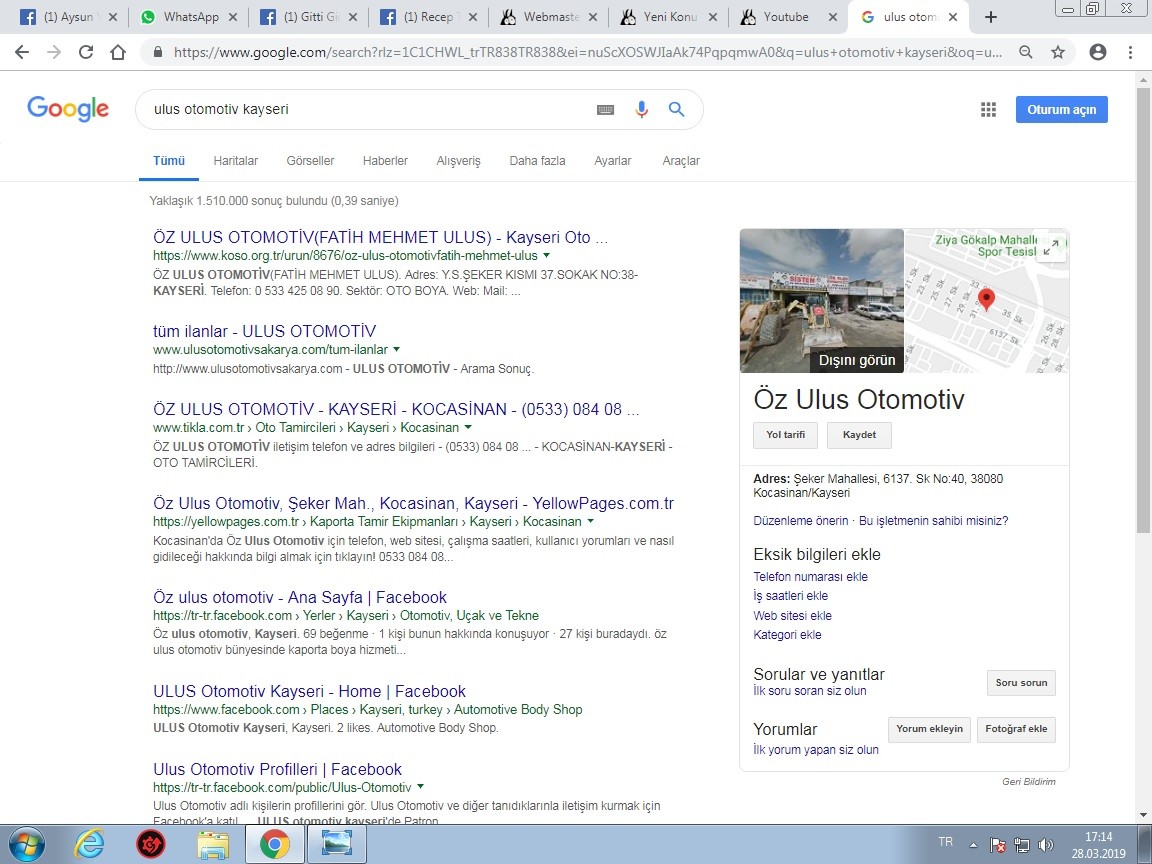Click the Dışını görün street view photo

[x=821, y=300]
